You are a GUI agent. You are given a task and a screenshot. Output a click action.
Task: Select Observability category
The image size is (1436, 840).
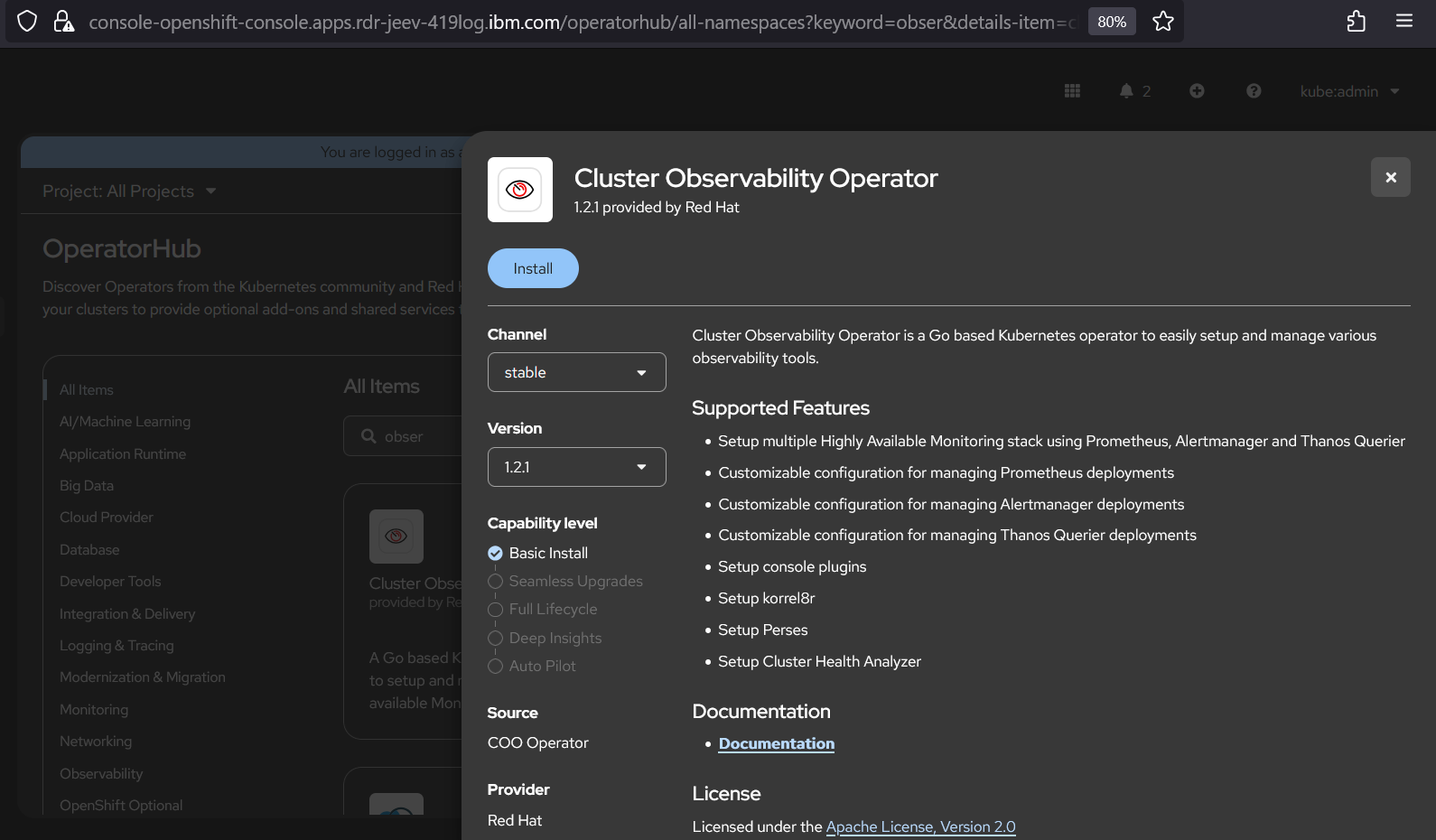point(101,774)
